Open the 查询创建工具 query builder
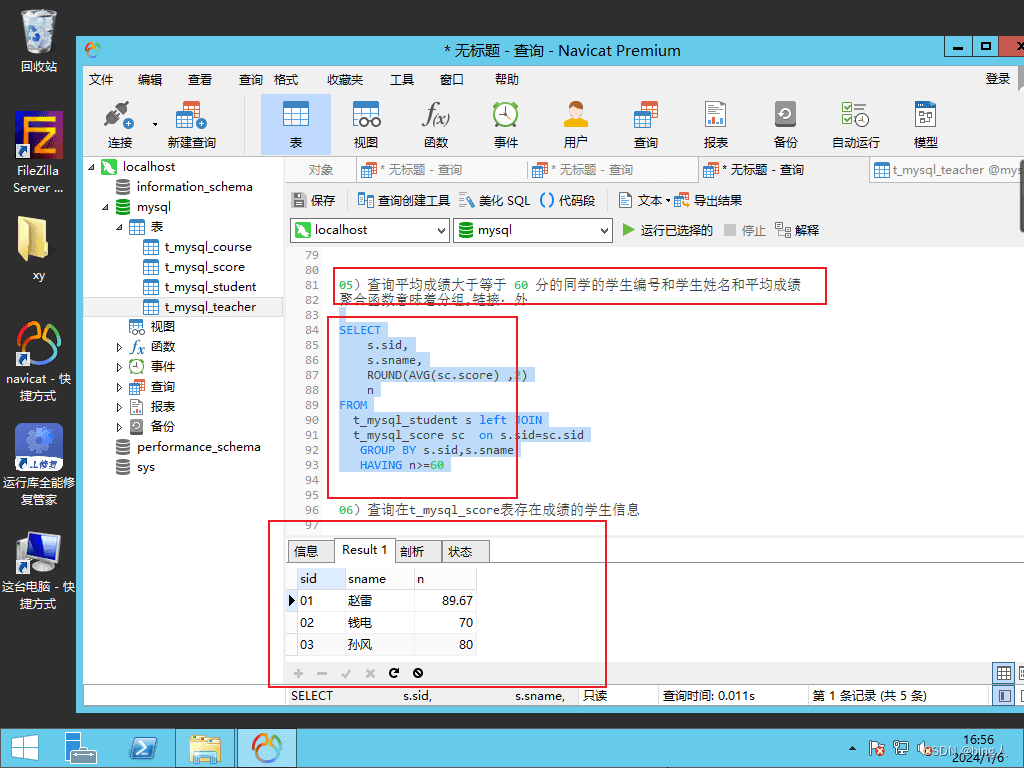 click(404, 200)
